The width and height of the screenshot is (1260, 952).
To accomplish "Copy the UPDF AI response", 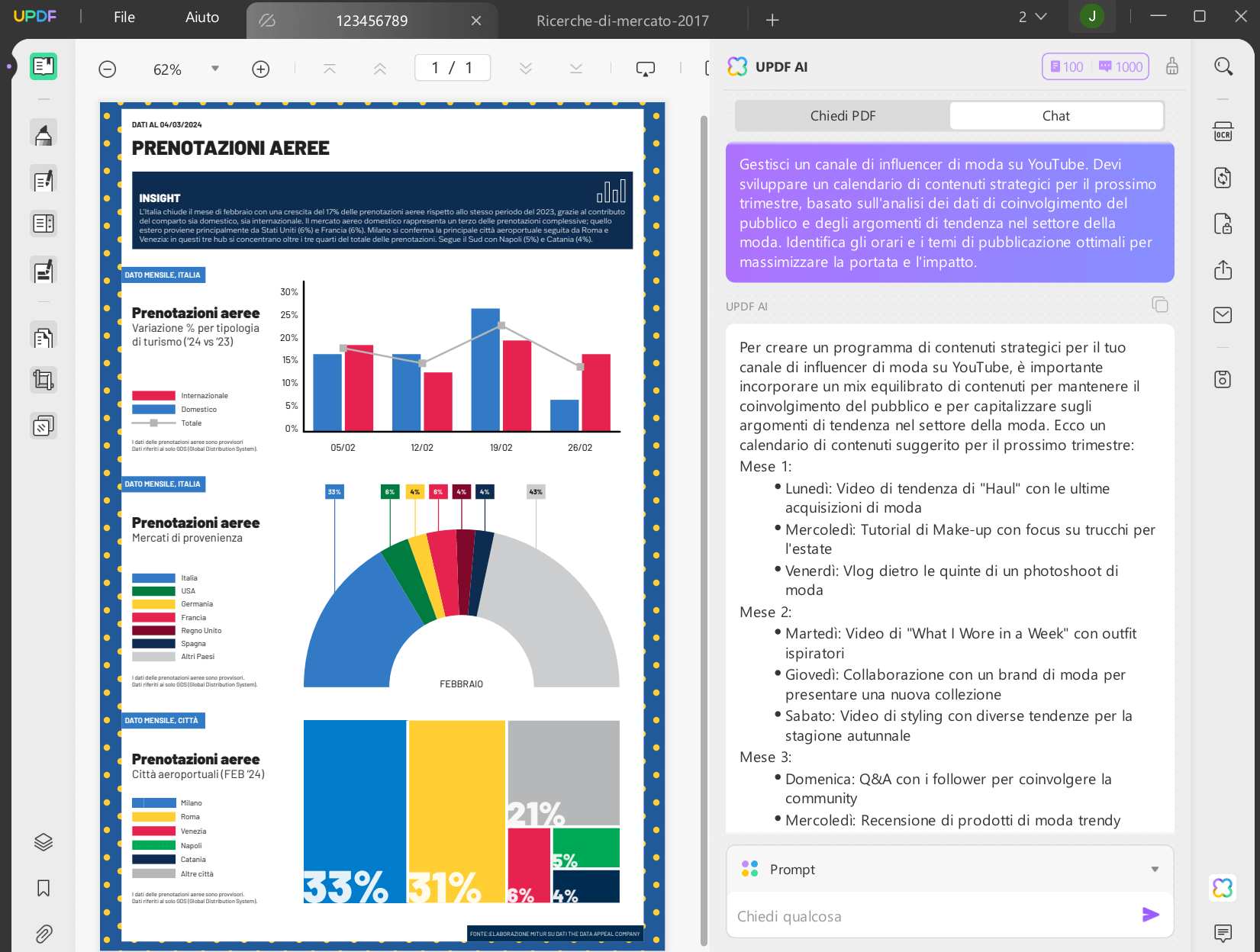I will tap(1159, 305).
